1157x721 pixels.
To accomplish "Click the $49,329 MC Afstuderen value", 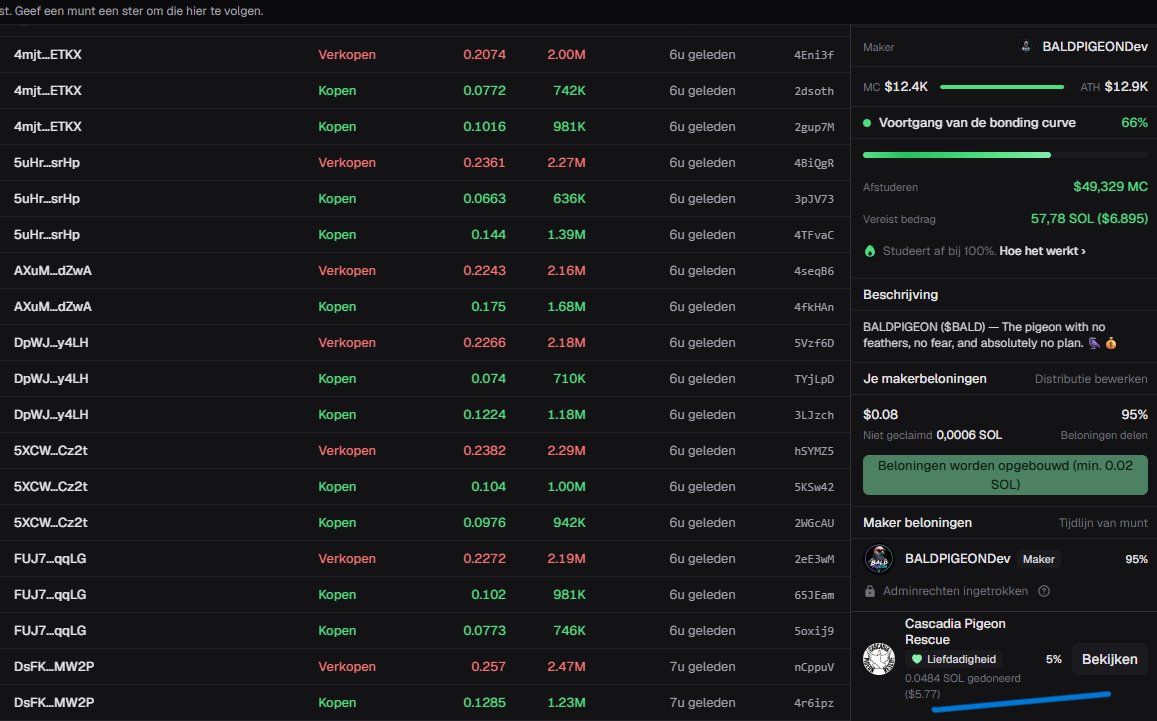I will pos(1111,187).
